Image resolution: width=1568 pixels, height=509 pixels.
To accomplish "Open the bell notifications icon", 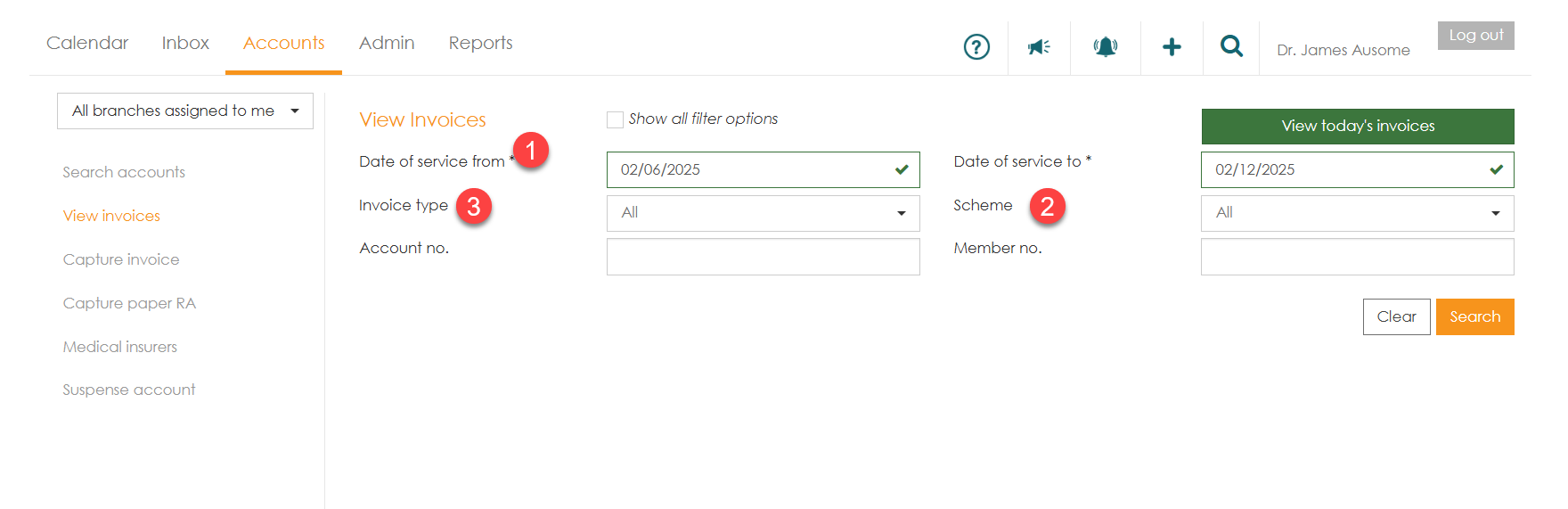I will tap(1105, 46).
